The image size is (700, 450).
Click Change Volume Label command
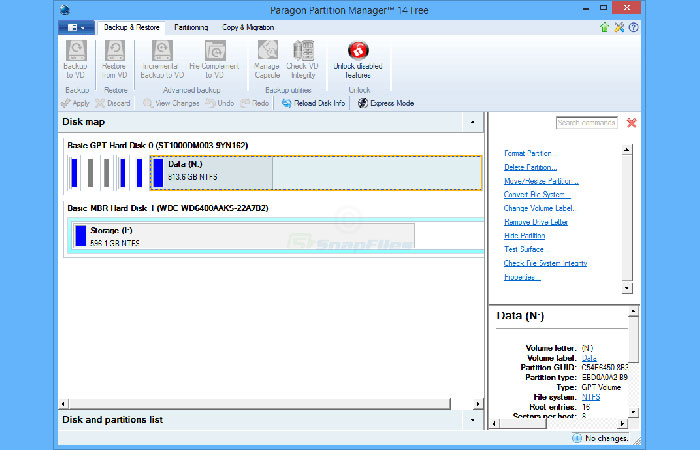click(539, 208)
